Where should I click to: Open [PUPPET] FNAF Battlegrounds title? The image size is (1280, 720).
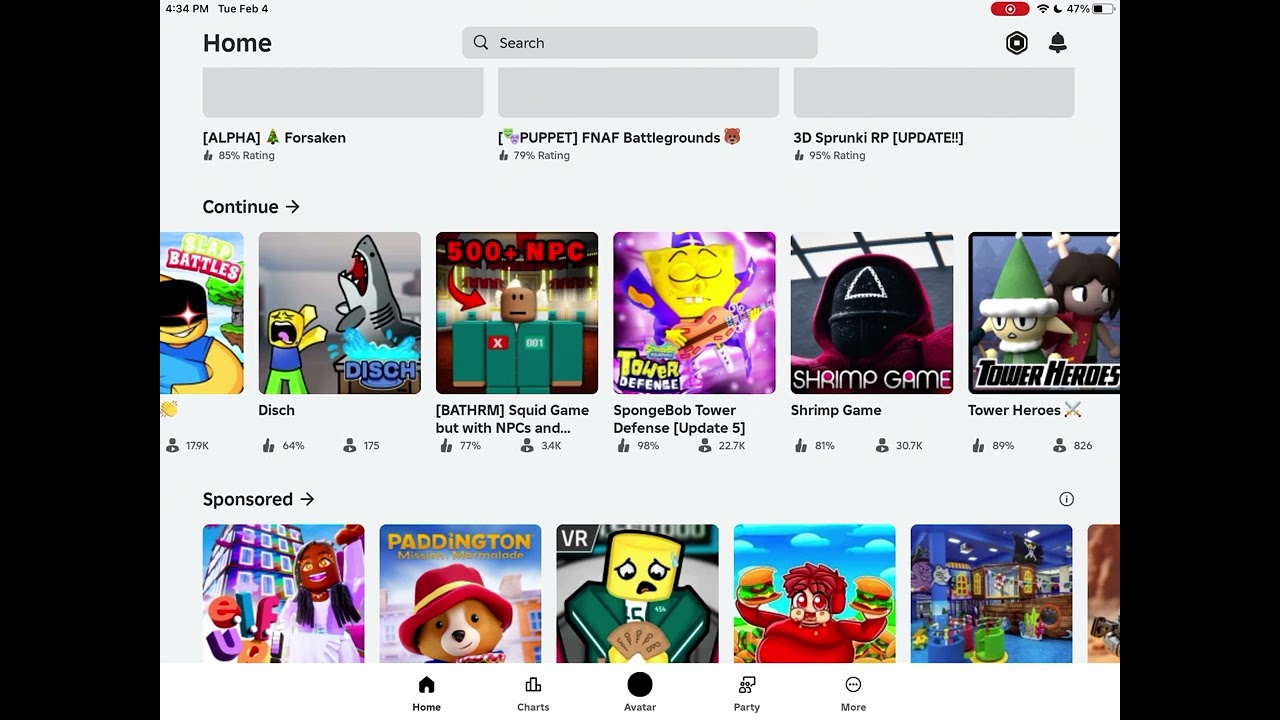(x=619, y=138)
